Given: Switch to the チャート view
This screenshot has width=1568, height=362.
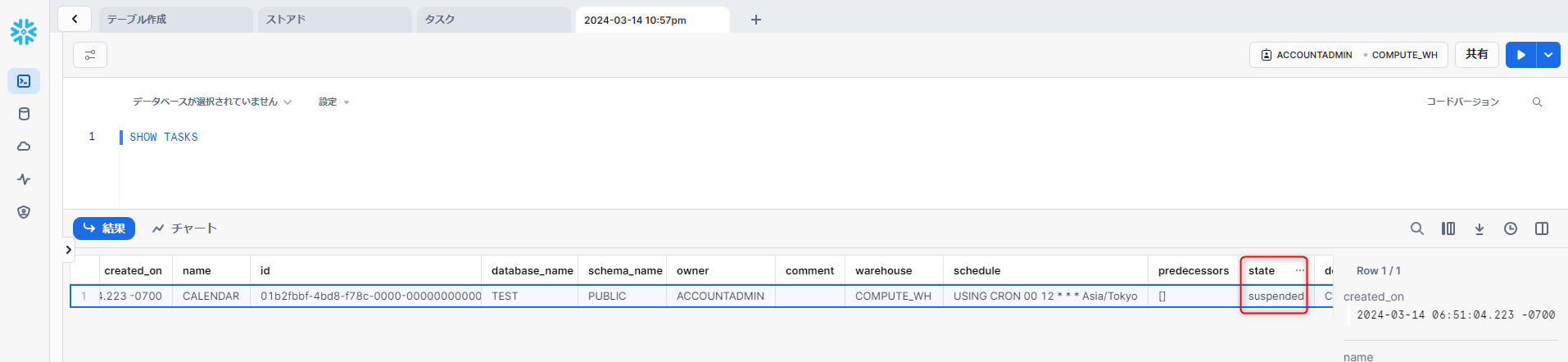Looking at the screenshot, I should point(185,229).
